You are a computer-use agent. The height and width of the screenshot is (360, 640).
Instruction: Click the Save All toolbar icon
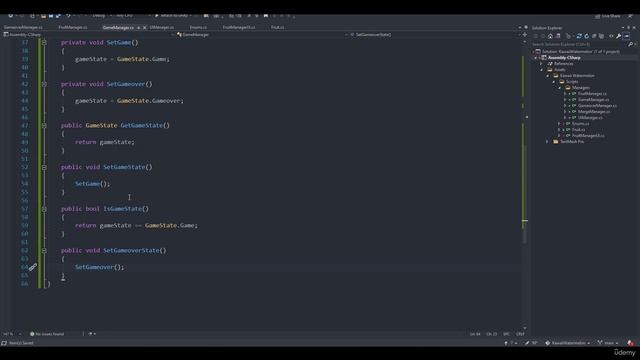click(x=58, y=16)
